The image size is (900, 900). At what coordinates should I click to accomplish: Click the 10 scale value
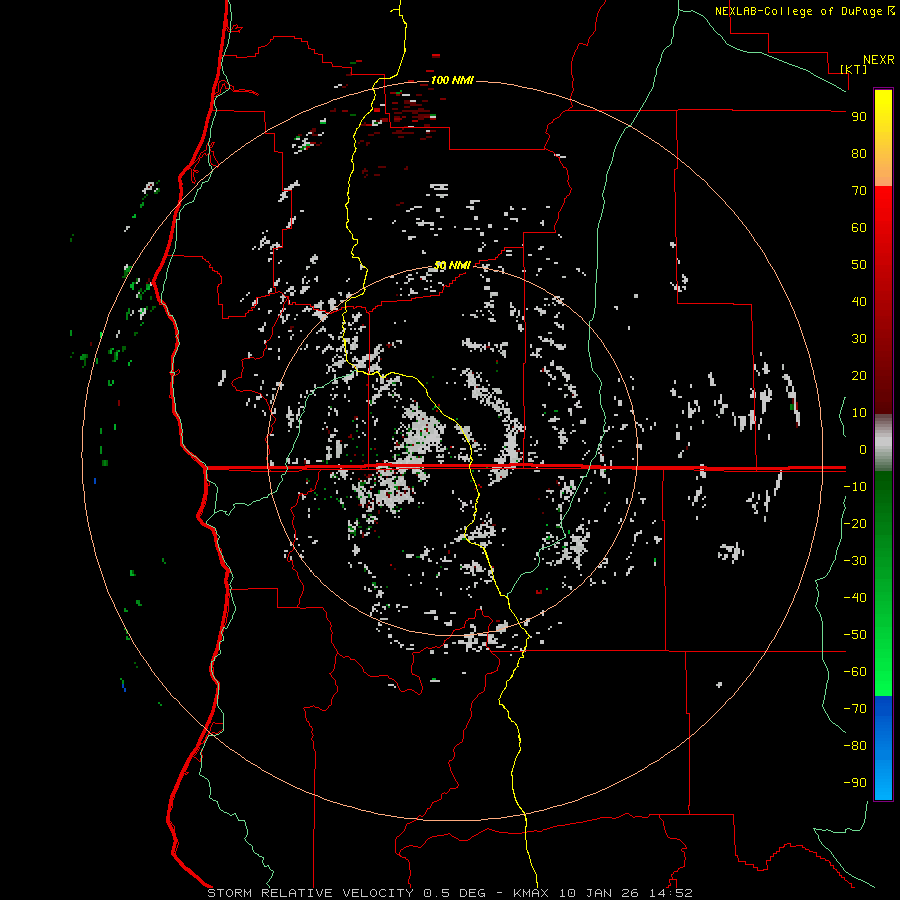[859, 413]
